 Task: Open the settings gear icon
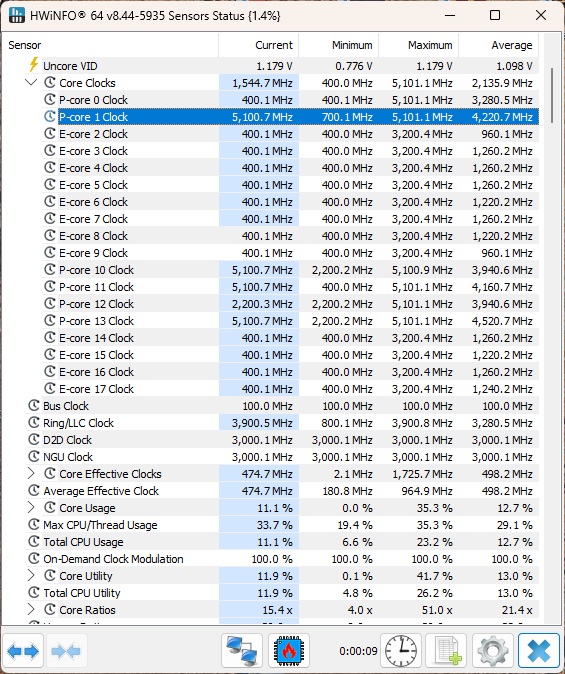click(x=493, y=651)
